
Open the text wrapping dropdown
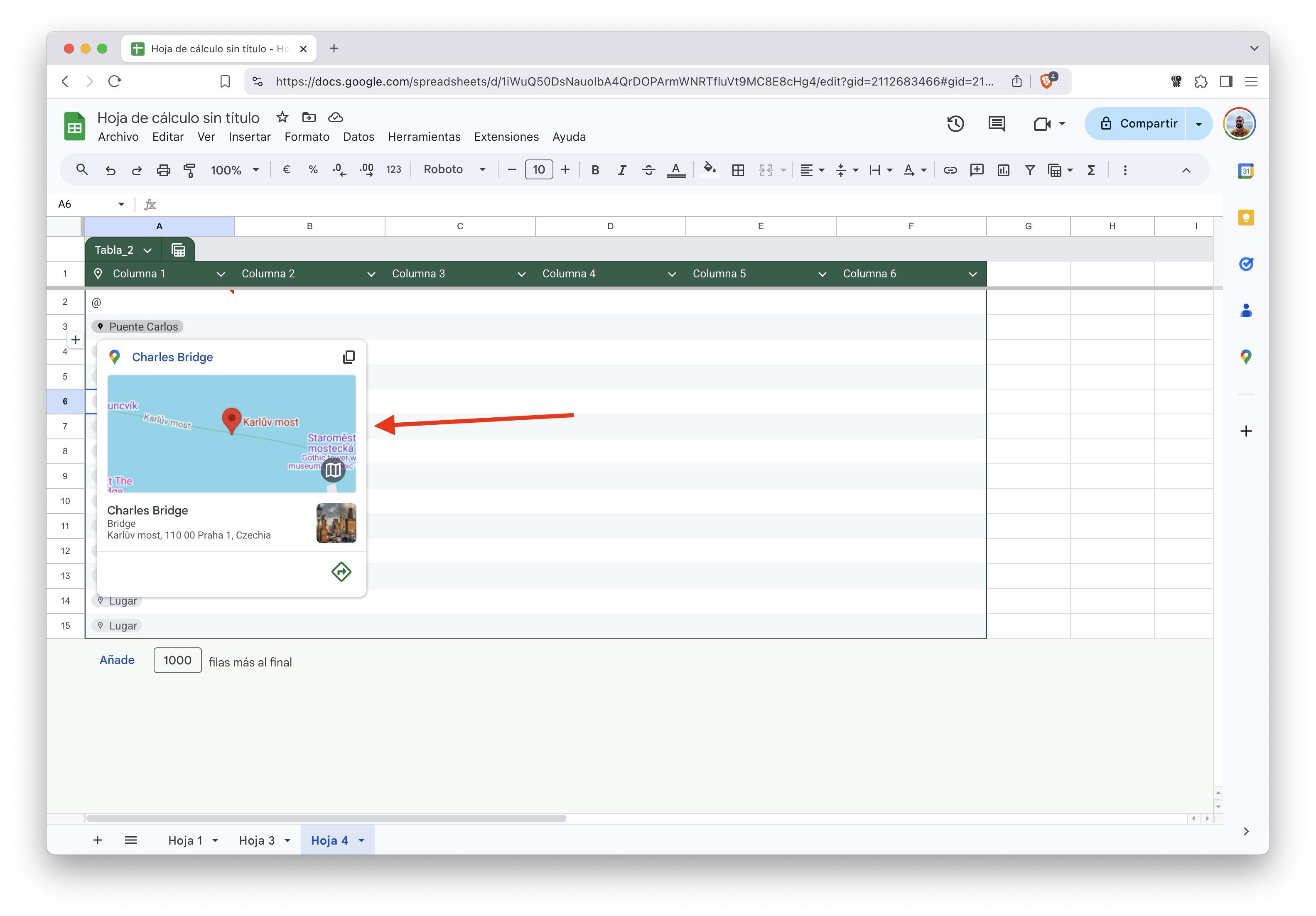point(880,170)
